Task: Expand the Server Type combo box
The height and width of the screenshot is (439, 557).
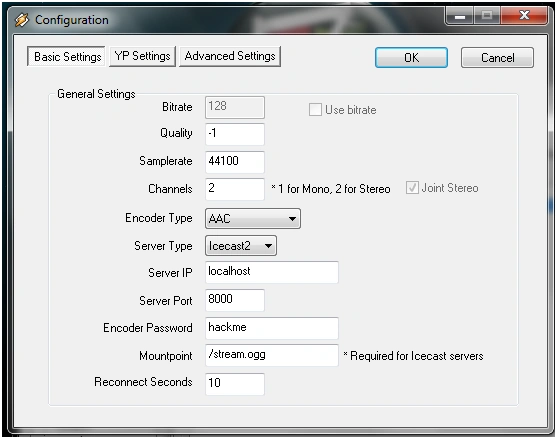Action: (x=241, y=246)
